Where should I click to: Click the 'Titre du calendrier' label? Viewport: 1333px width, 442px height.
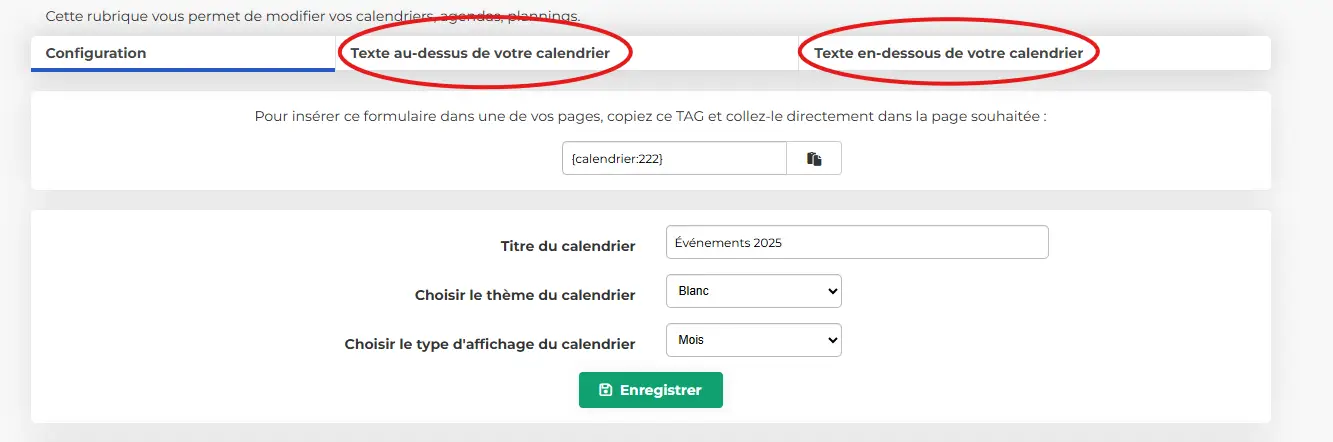point(568,246)
